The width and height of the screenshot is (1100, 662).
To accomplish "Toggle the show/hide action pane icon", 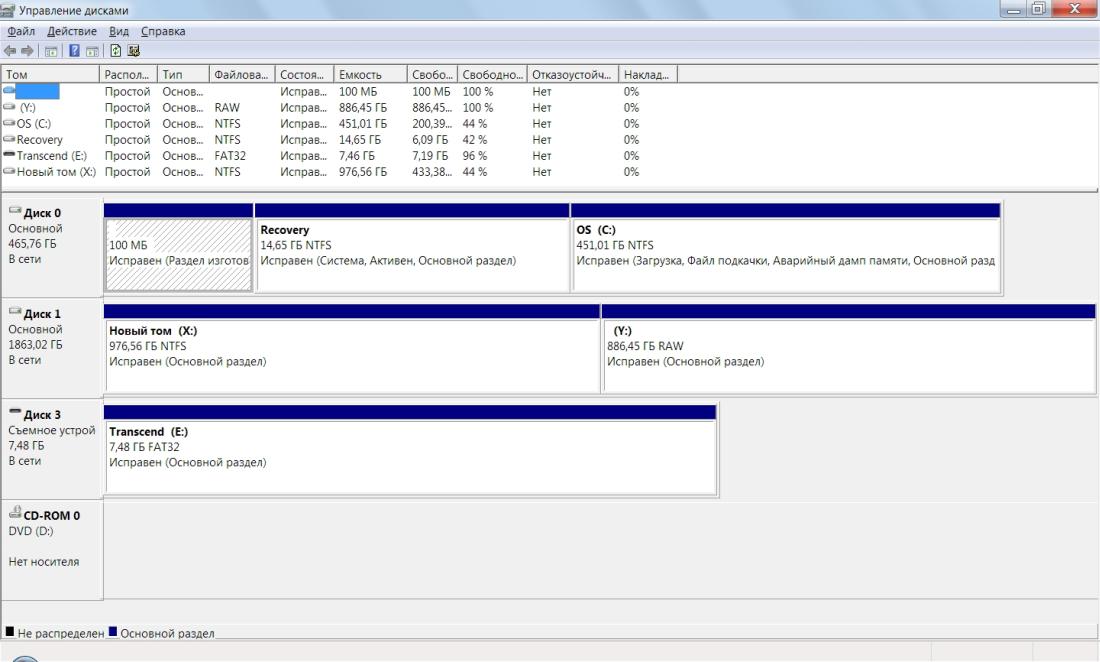I will 92,50.
